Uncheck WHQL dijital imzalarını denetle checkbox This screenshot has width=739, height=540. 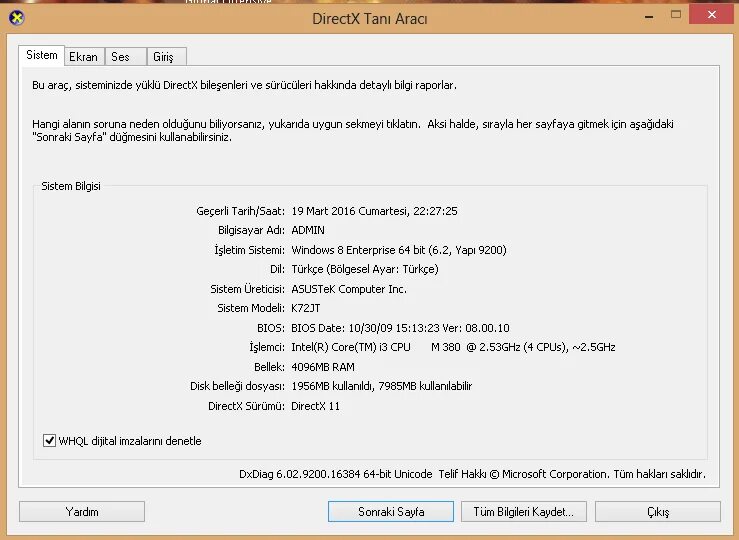[x=49, y=441]
